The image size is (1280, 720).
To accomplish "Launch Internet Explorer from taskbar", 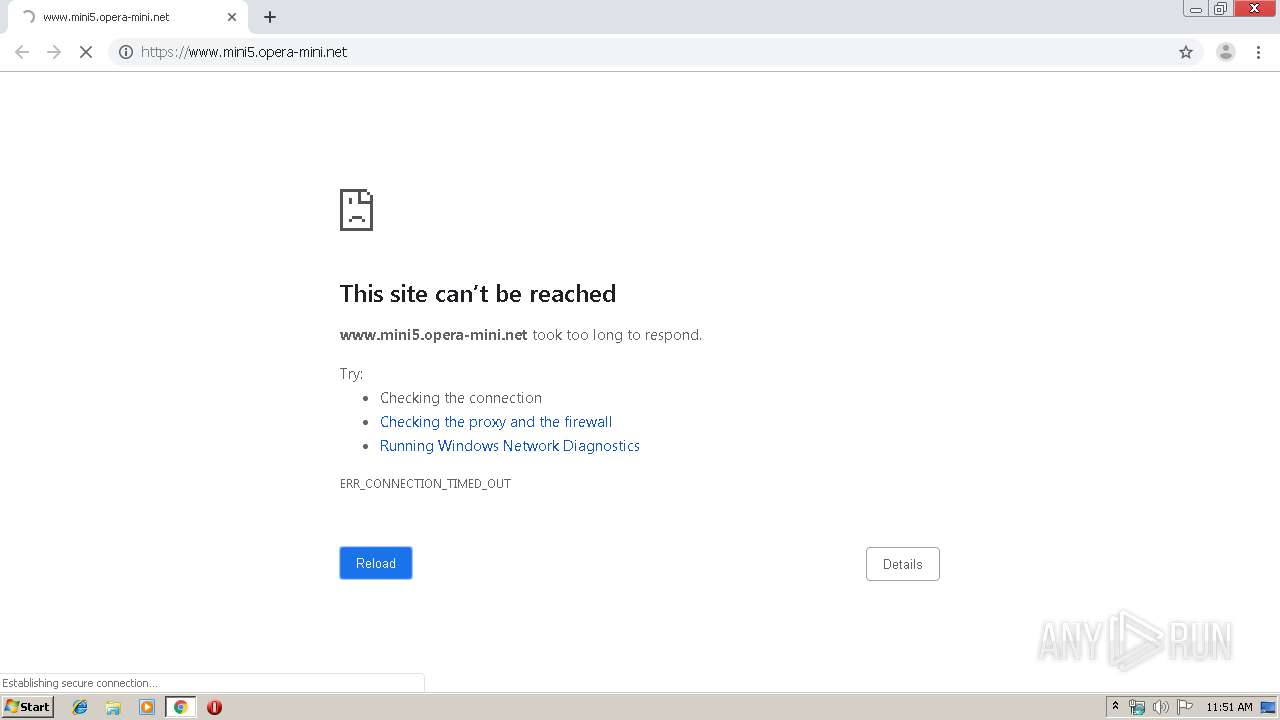I will (80, 707).
